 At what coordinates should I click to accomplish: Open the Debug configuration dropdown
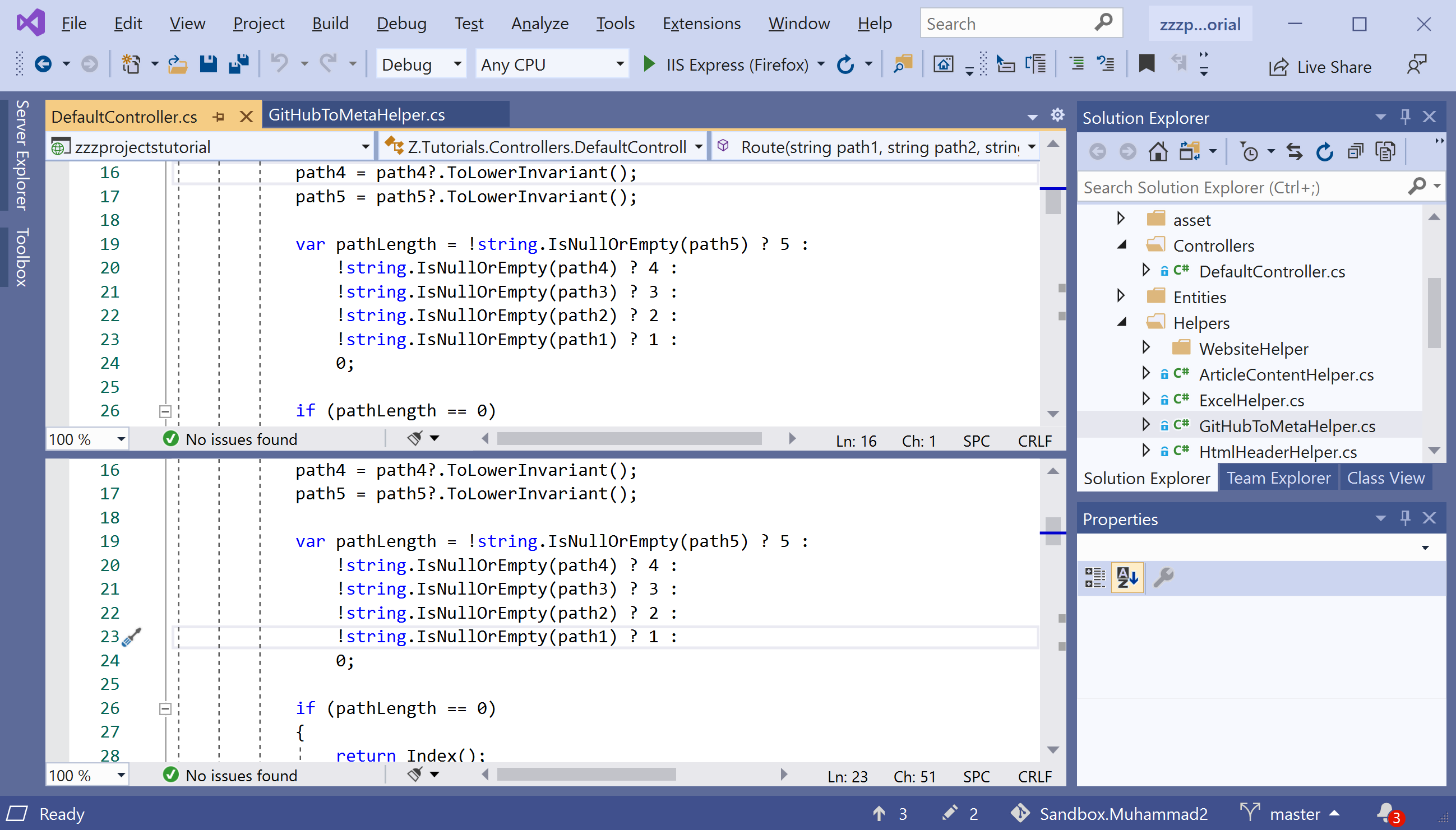pyautogui.click(x=420, y=64)
